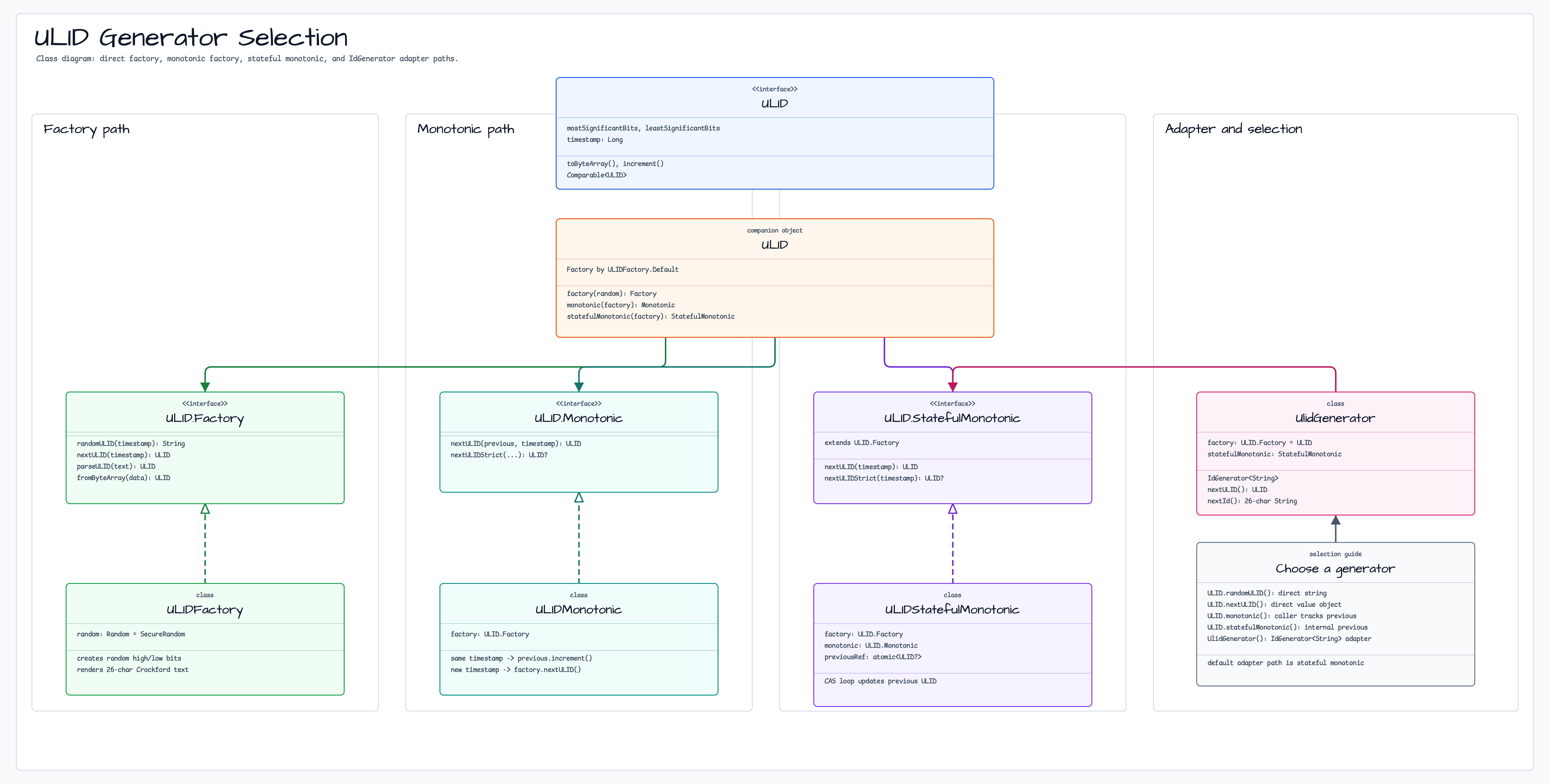Click 'mostSignificantBits, leastSignificantBits' field line
Screen dimensions: 1550x784
(x=643, y=128)
